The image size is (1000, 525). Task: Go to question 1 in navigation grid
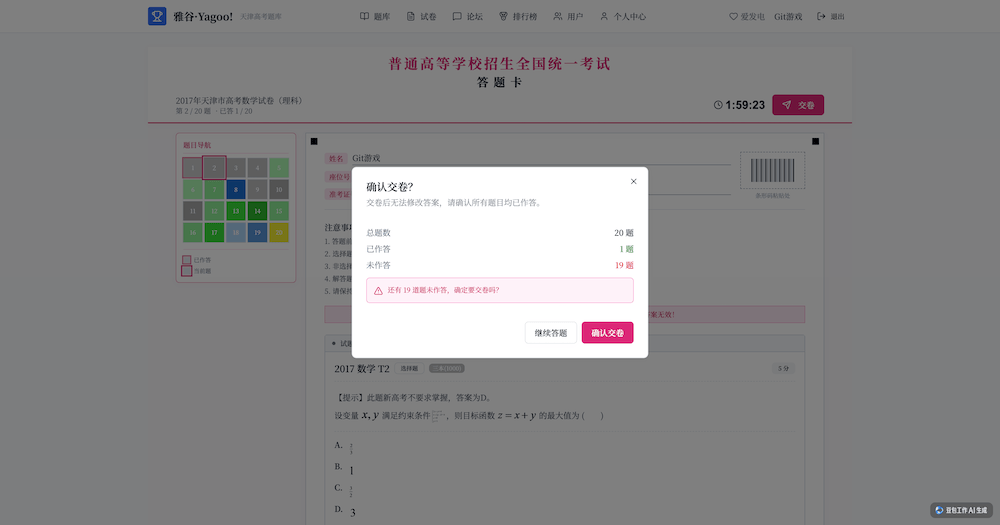point(193,168)
